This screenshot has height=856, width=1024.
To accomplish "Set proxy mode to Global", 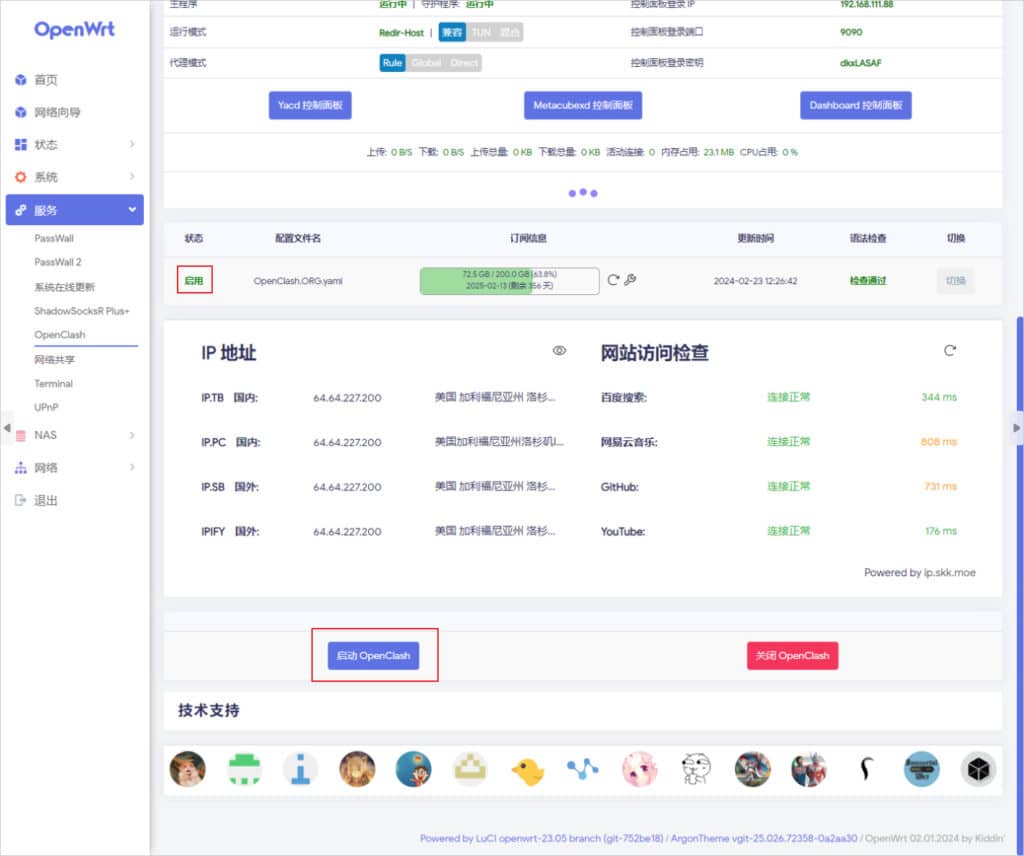I will (426, 63).
